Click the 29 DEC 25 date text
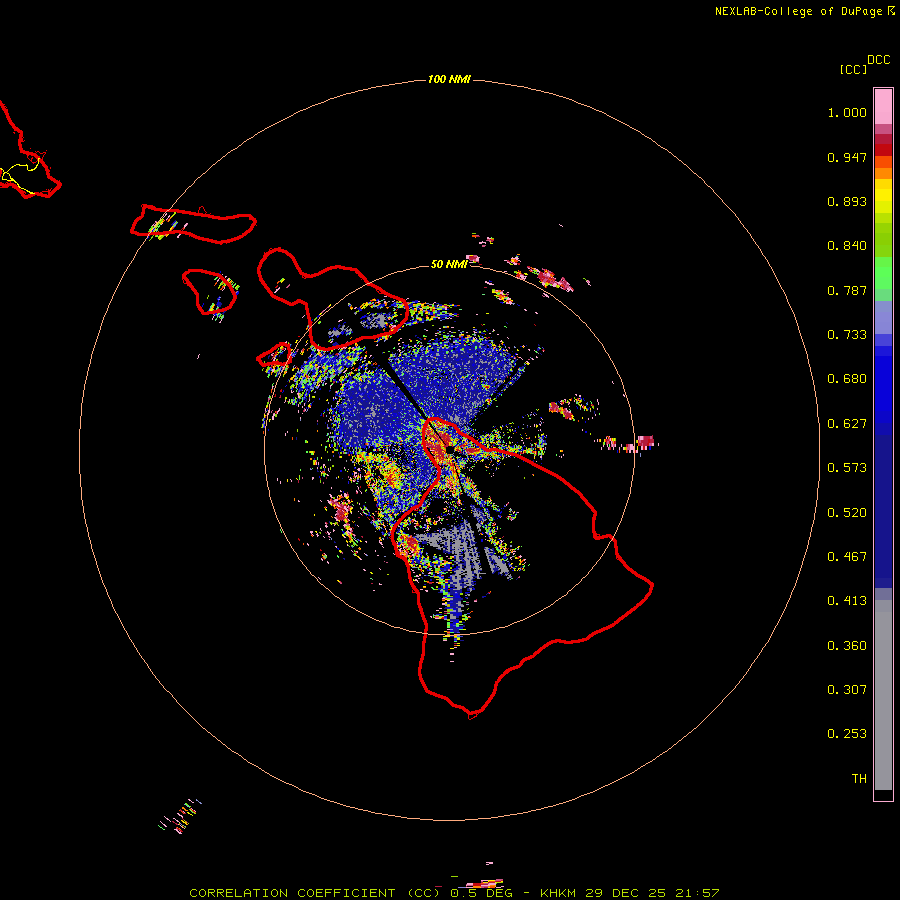 (626, 893)
